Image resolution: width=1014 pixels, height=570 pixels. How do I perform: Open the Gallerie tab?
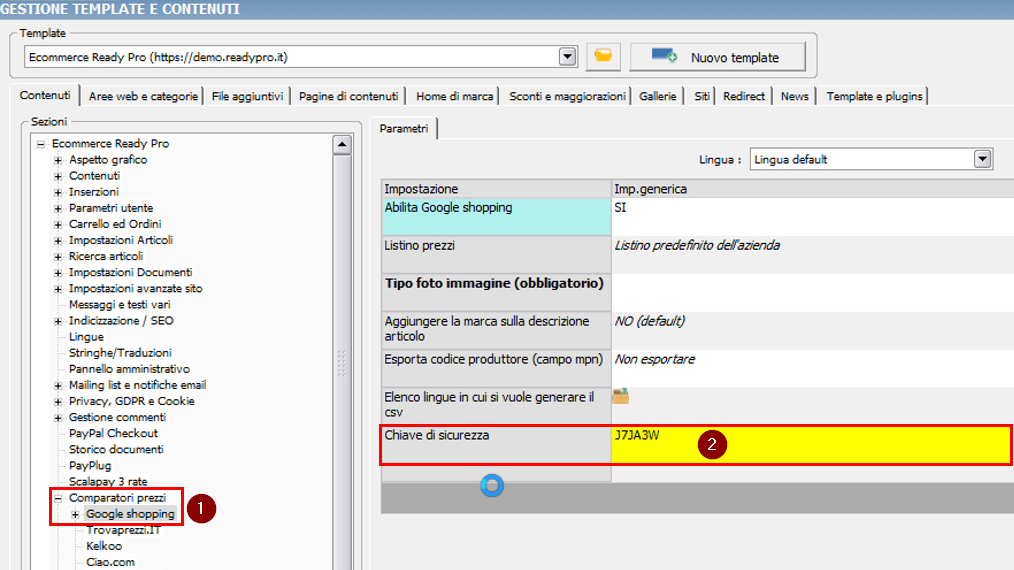[657, 96]
